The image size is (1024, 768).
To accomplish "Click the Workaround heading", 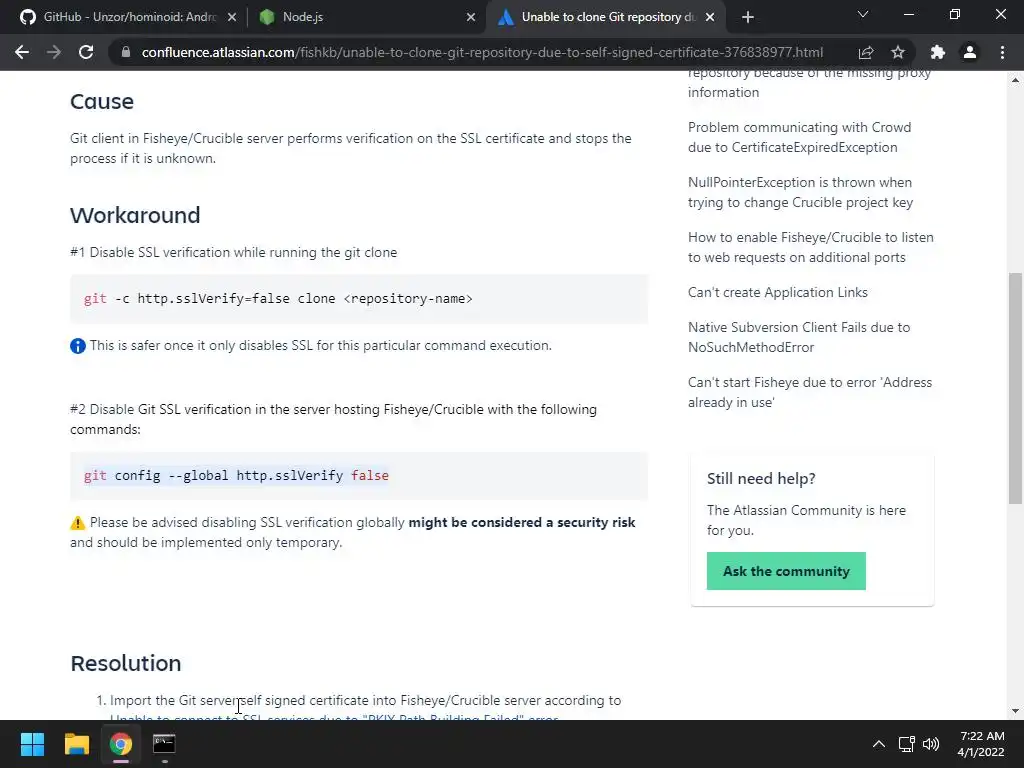I will pos(135,215).
